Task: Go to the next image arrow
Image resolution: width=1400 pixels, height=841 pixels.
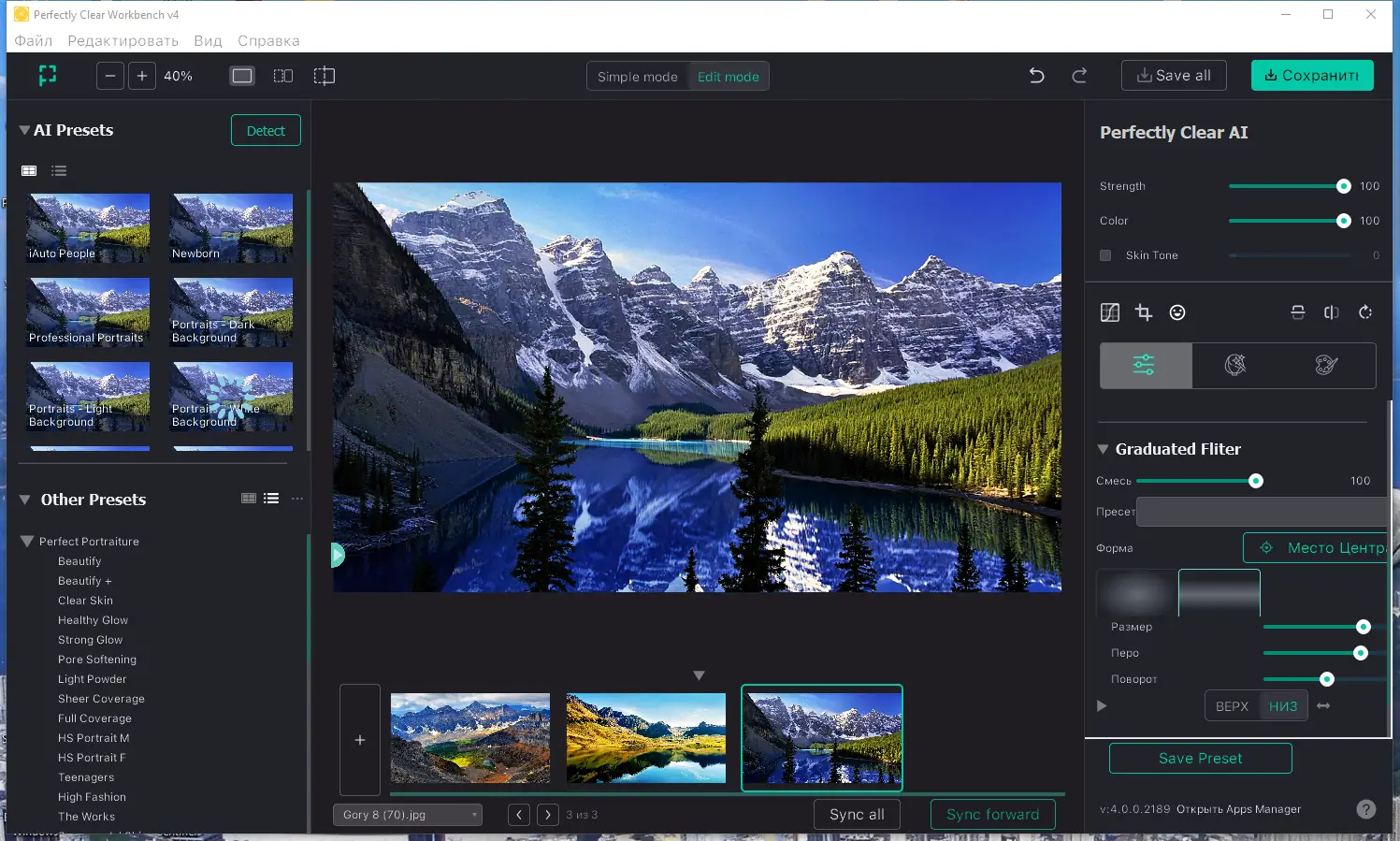Action: [548, 815]
